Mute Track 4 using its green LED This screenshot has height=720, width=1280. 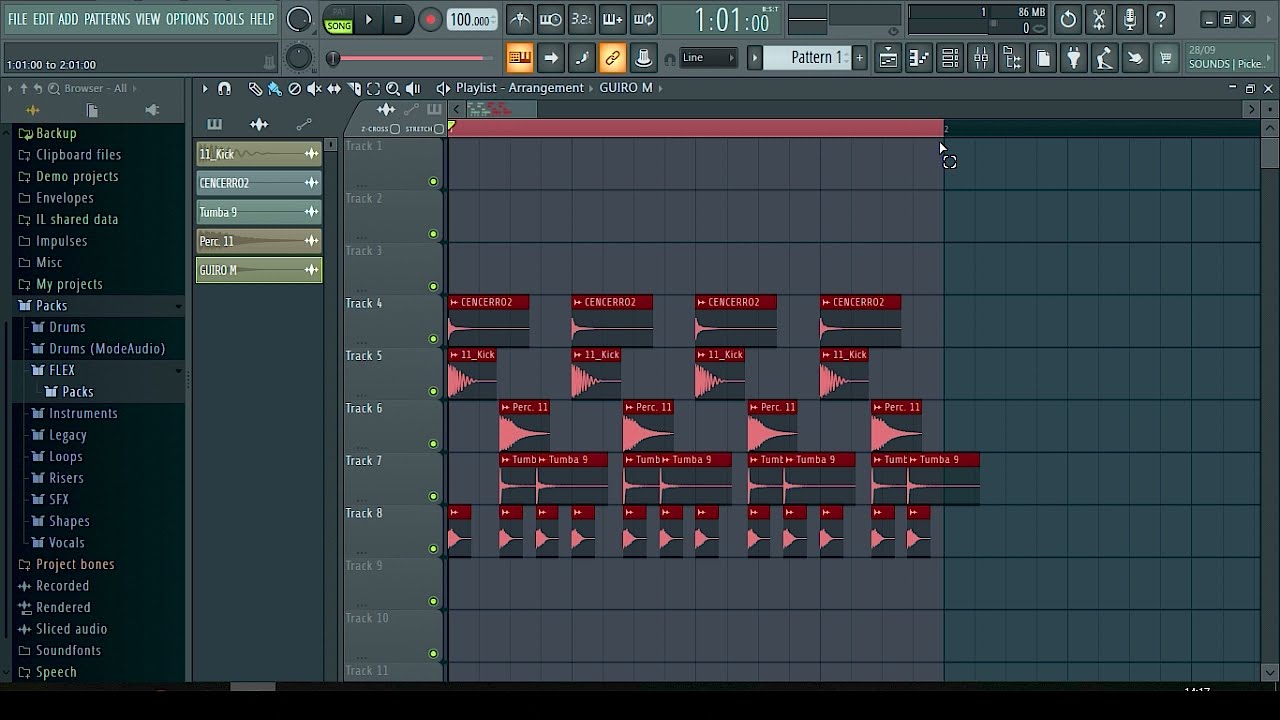pyautogui.click(x=433, y=339)
